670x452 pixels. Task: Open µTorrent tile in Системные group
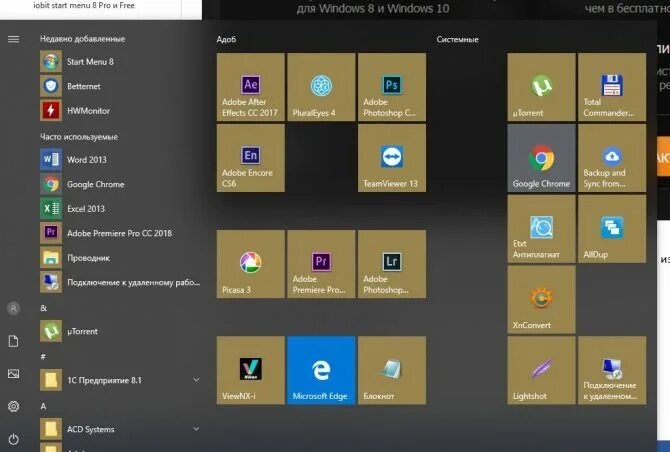click(541, 87)
